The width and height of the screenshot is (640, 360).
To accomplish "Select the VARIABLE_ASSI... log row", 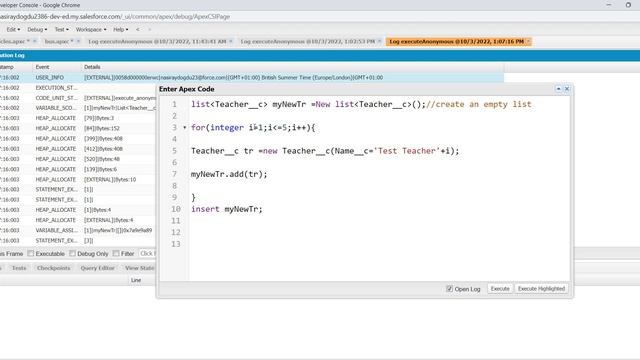I will (x=78, y=230).
